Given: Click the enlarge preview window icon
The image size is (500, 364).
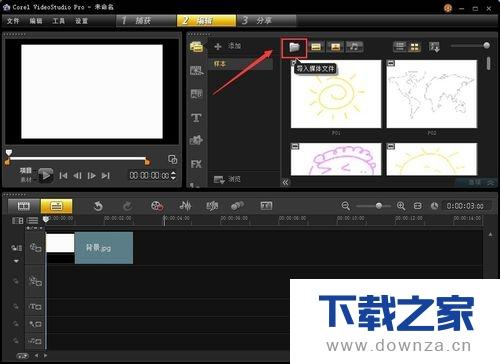Looking at the screenshot, I should tap(172, 159).
